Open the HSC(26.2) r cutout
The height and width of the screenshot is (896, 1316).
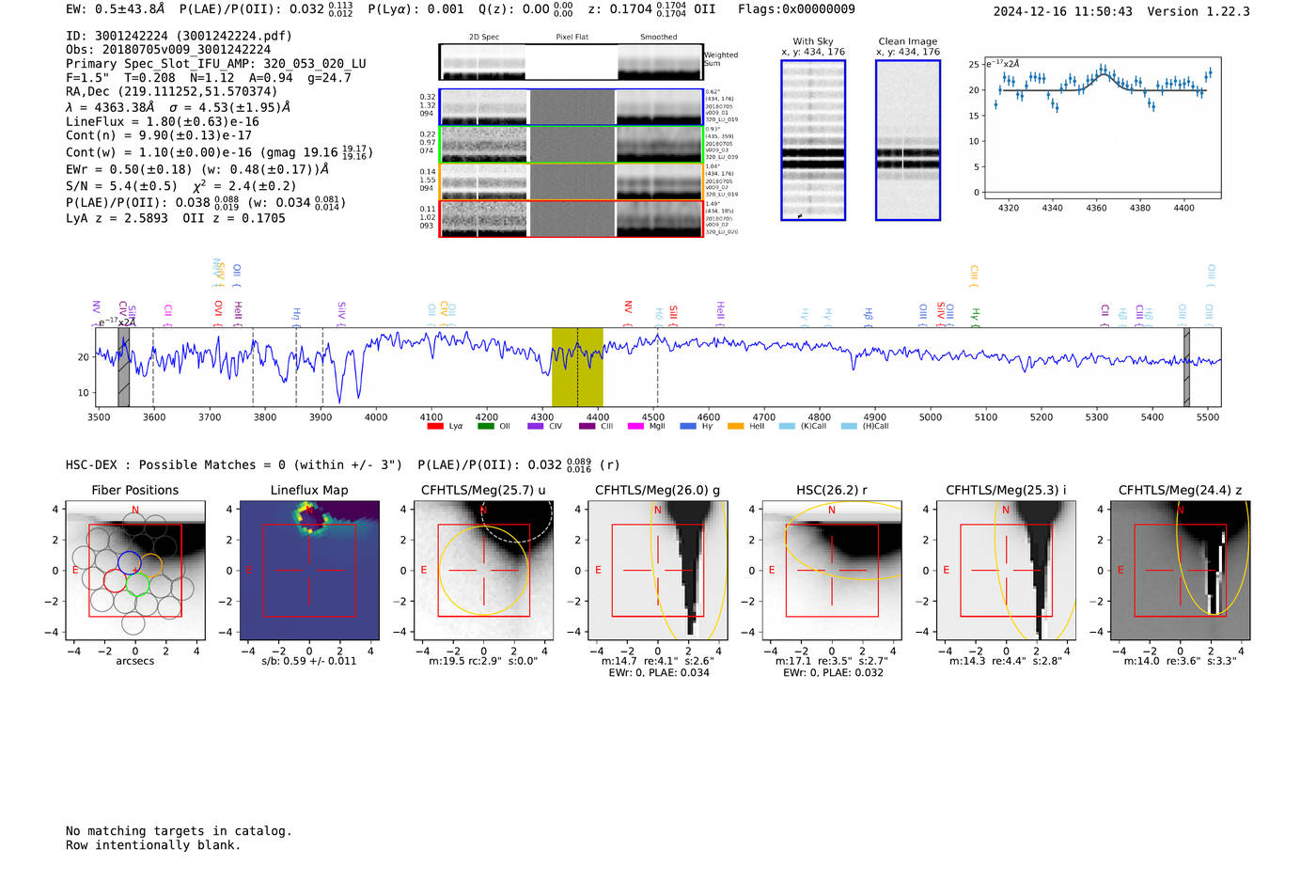click(x=832, y=571)
